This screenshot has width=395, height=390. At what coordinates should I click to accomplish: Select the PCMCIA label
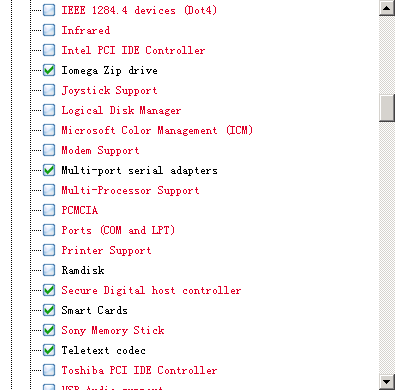(x=80, y=210)
